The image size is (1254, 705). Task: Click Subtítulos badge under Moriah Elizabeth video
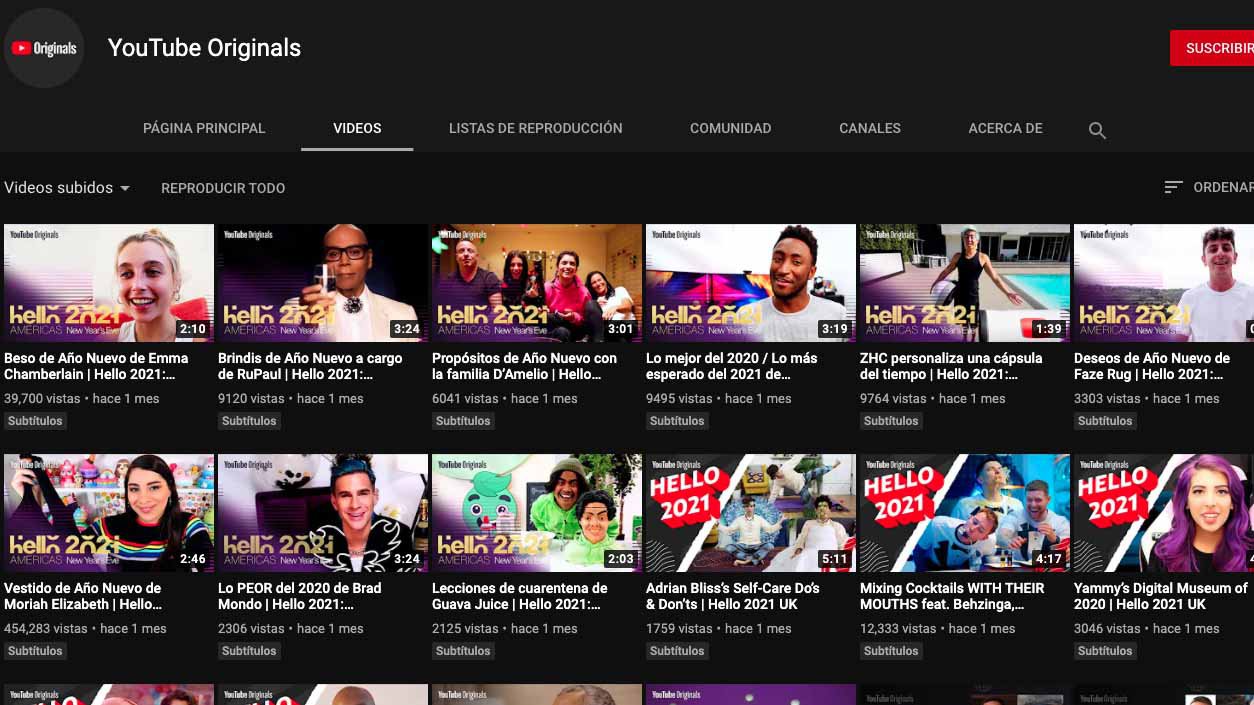pyautogui.click(x=35, y=651)
